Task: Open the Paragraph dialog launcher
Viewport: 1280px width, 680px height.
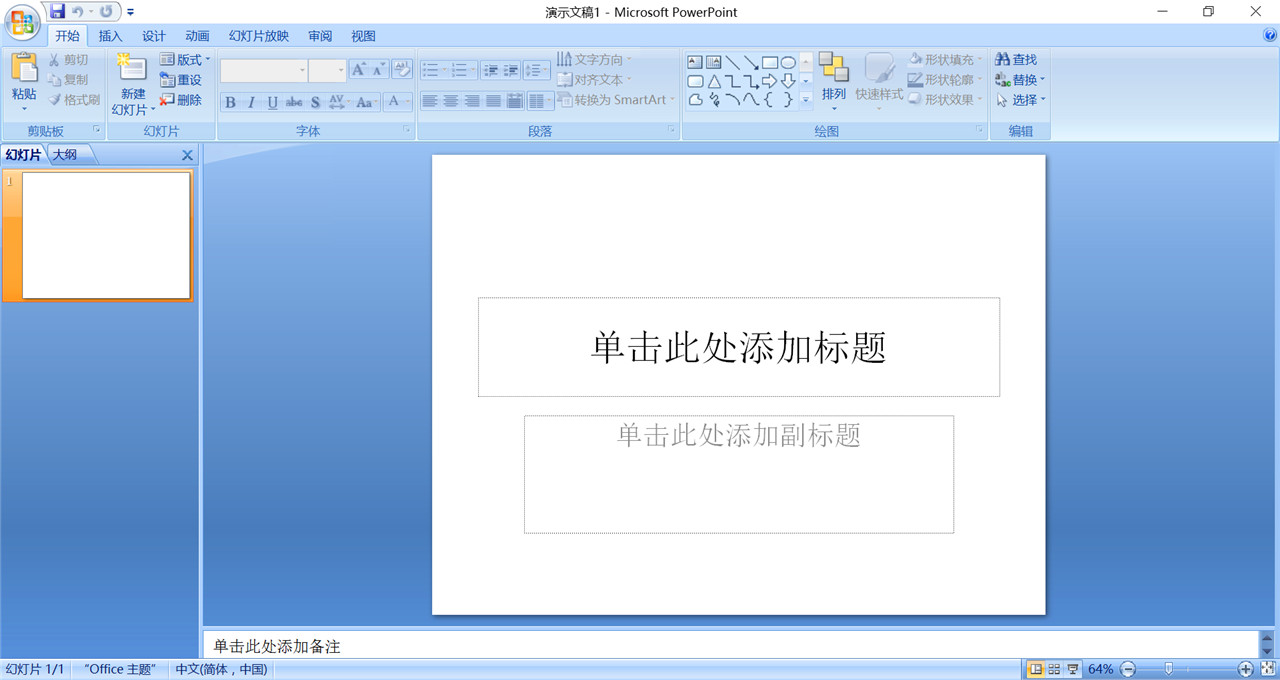Action: click(672, 131)
